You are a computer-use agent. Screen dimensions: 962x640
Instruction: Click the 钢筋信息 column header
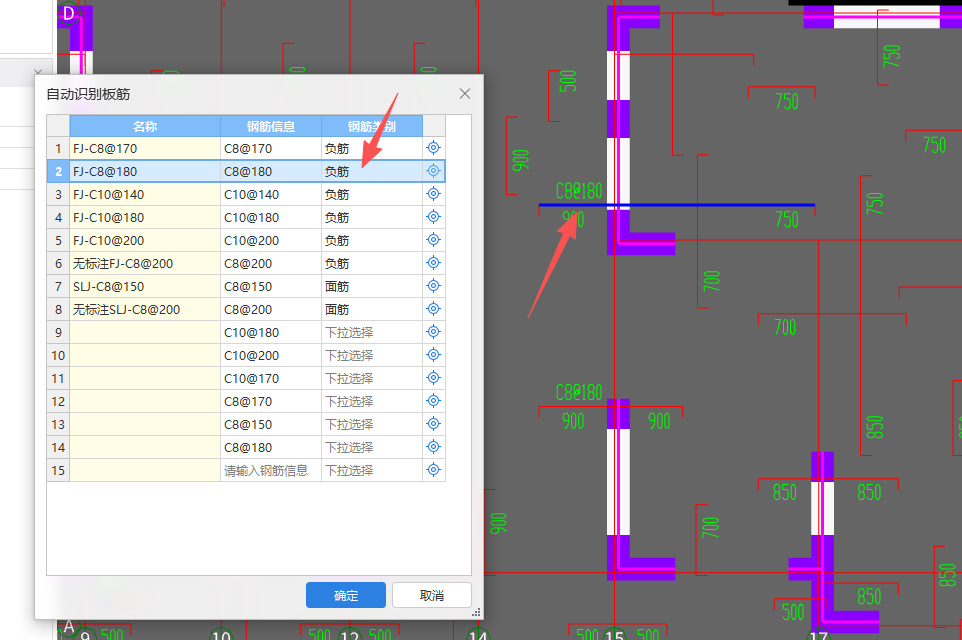(x=271, y=126)
